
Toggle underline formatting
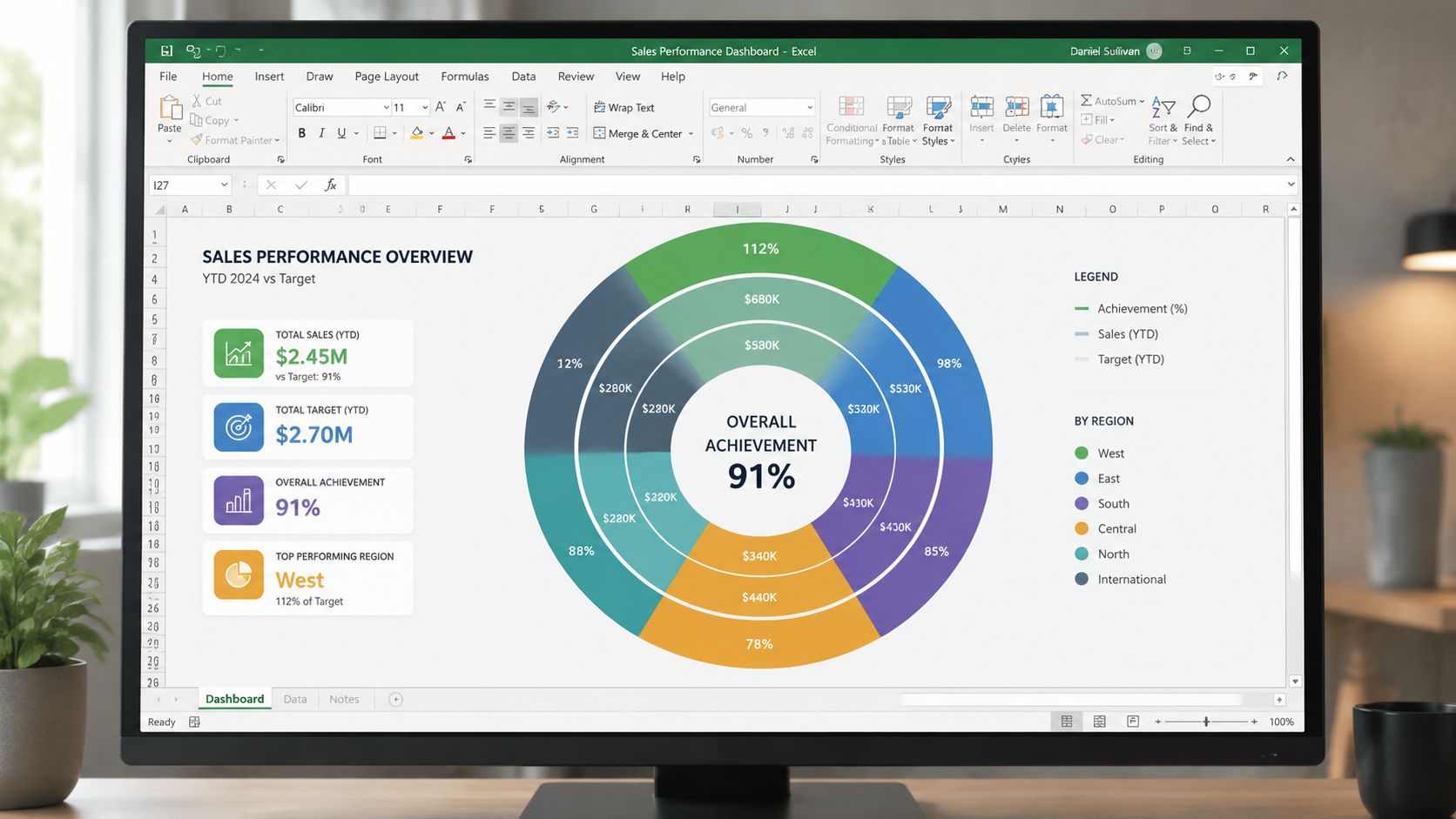(x=341, y=133)
